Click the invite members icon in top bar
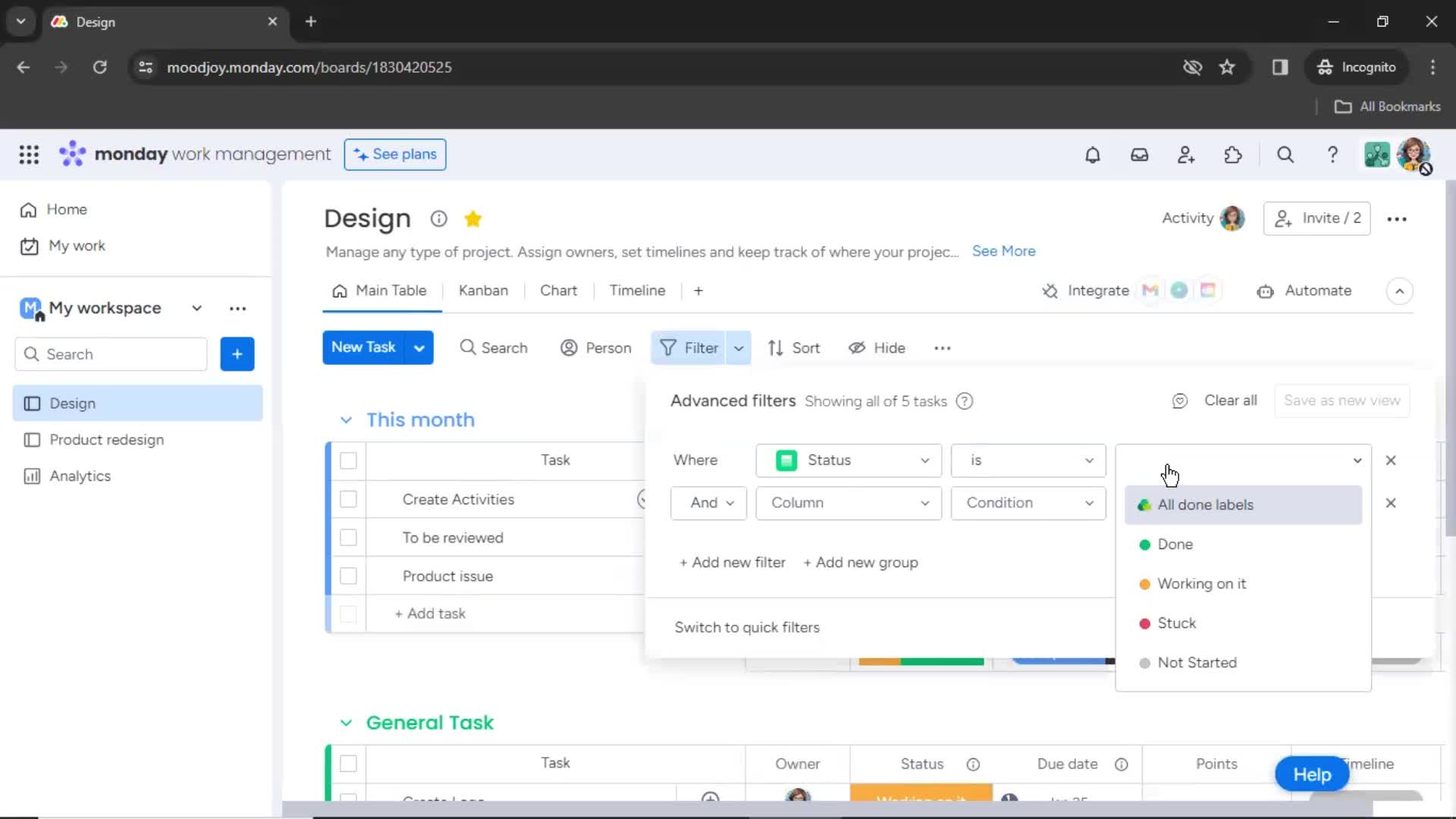1456x819 pixels. click(1186, 155)
